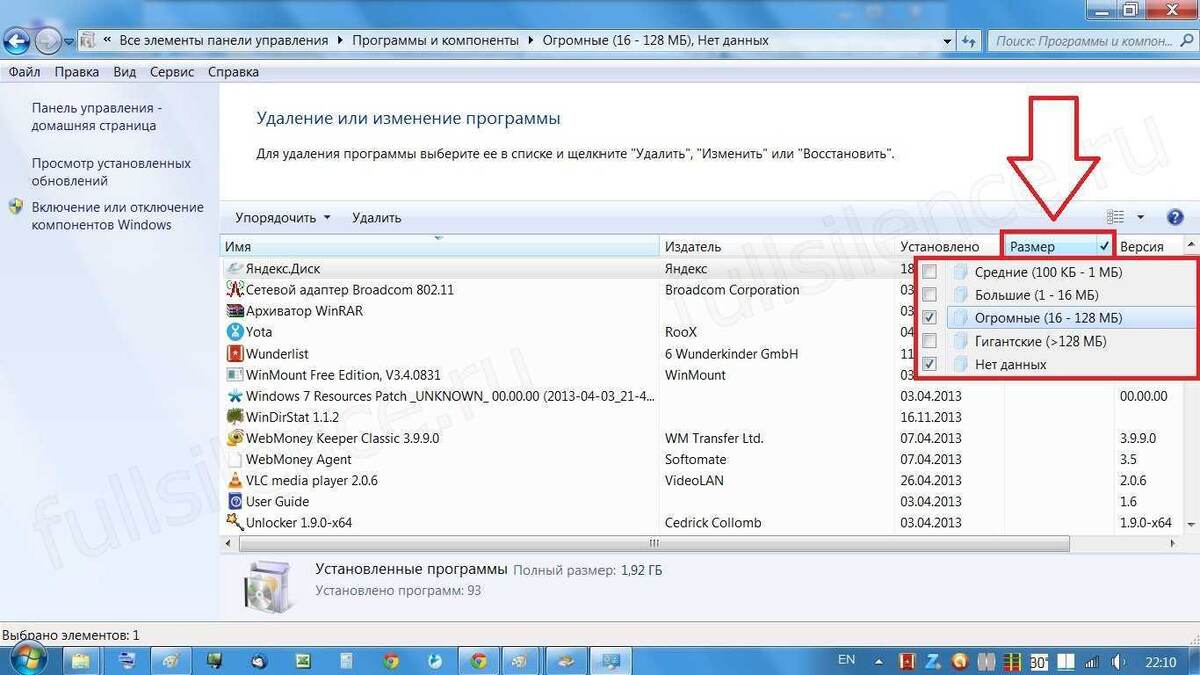The image size is (1200, 675).
Task: Uncheck the Нет данных filter checkbox
Action: (x=930, y=364)
